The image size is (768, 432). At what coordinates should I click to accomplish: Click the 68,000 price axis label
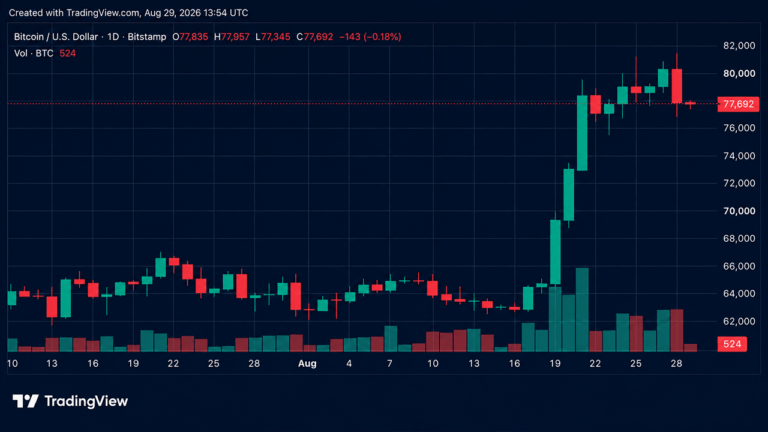click(x=739, y=239)
